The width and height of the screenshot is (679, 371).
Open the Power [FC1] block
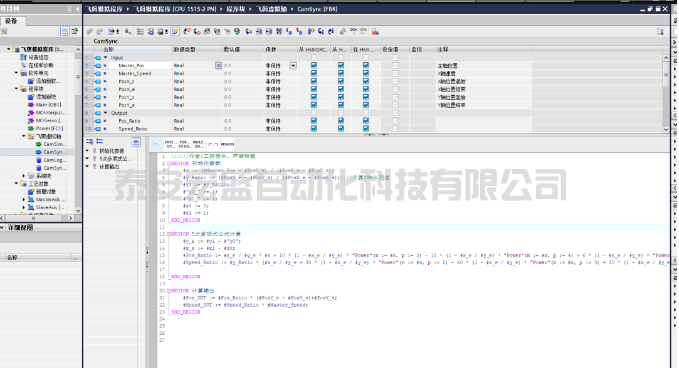coord(49,129)
